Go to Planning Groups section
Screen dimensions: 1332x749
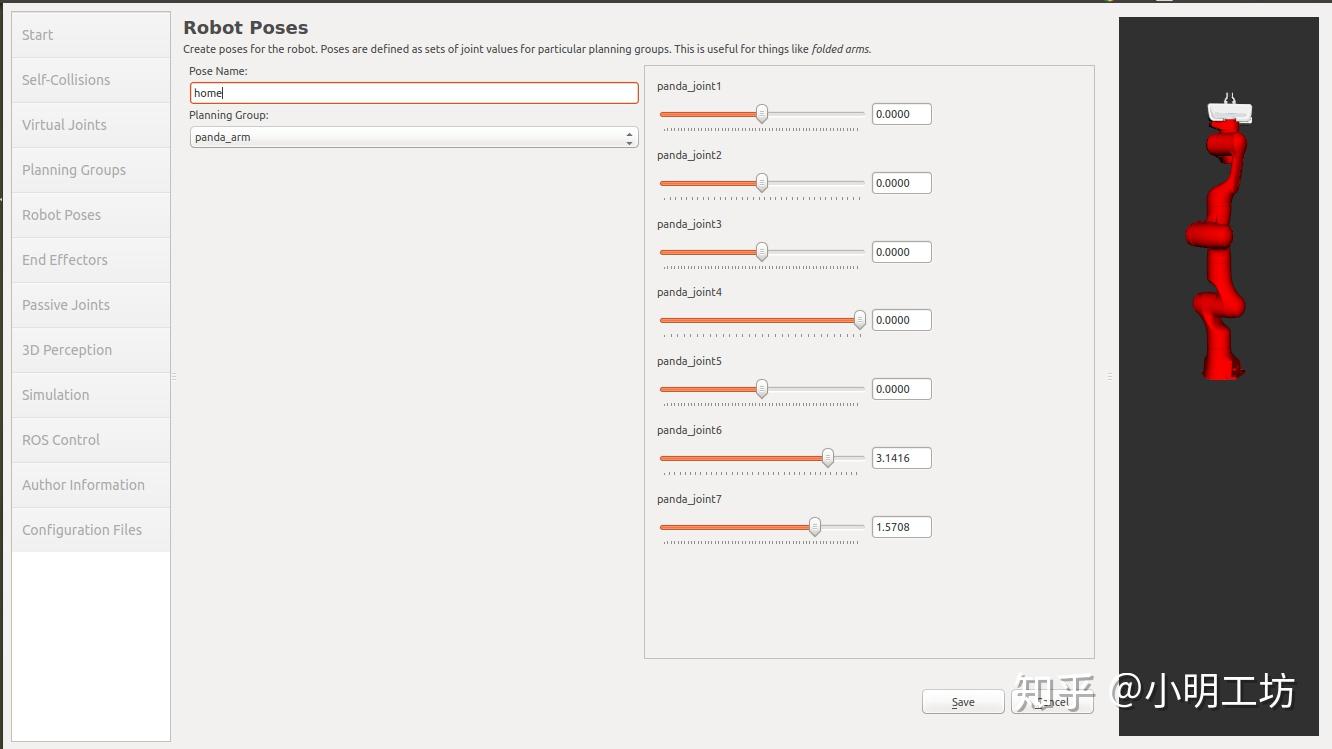[90, 170]
